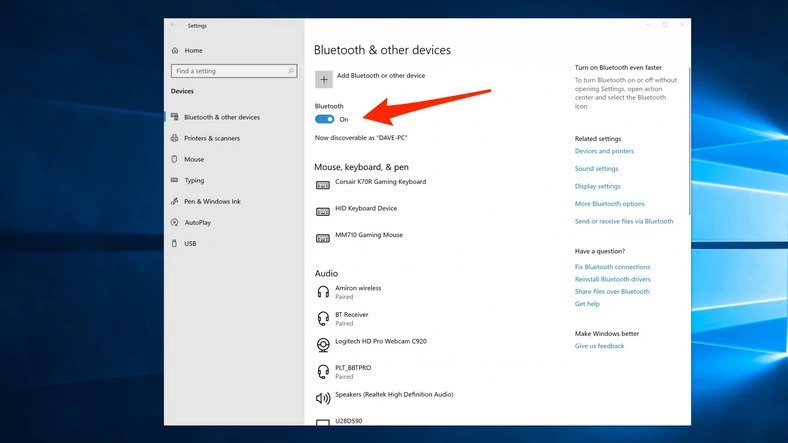788x443 pixels.
Task: Maximize the Settings window
Action: click(665, 25)
